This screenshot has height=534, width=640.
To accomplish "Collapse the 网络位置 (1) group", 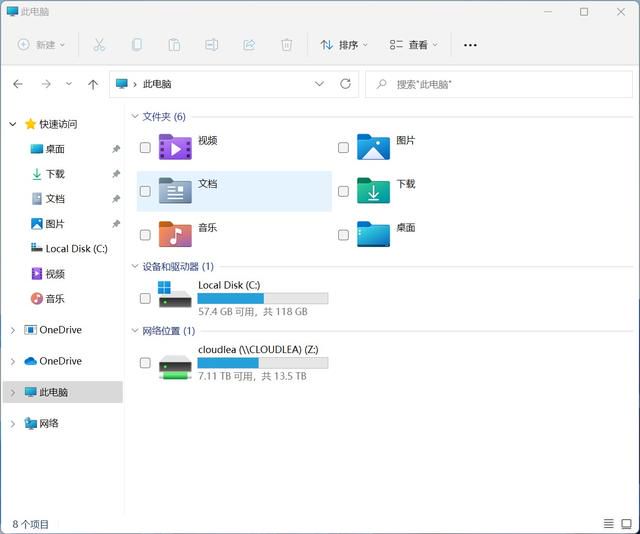I will point(135,330).
